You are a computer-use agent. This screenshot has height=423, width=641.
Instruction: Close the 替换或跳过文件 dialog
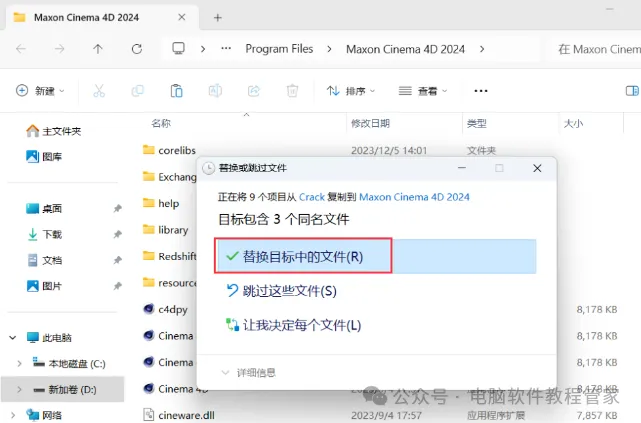coord(537,168)
